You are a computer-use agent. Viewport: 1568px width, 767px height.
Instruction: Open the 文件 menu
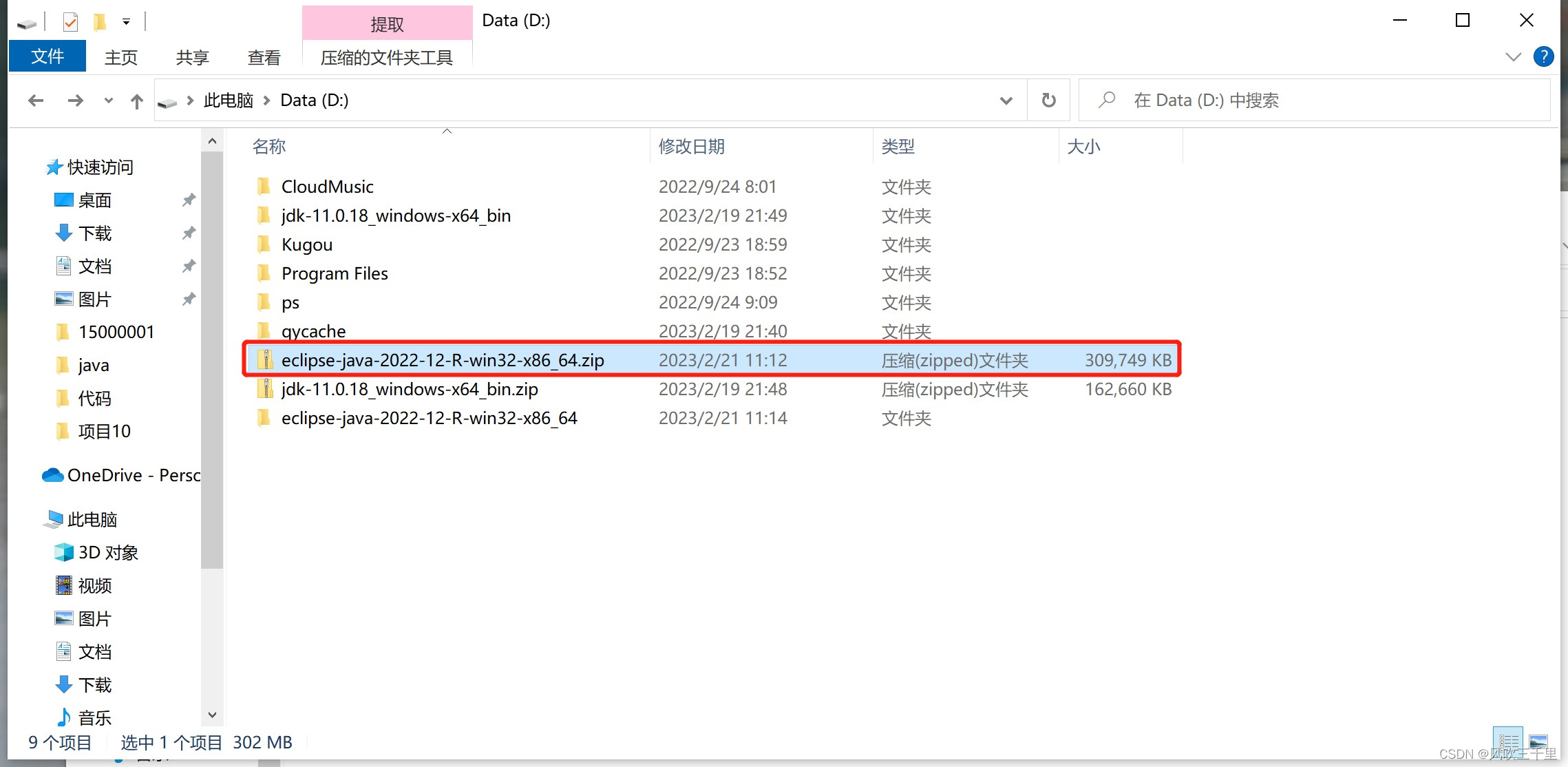coord(47,56)
